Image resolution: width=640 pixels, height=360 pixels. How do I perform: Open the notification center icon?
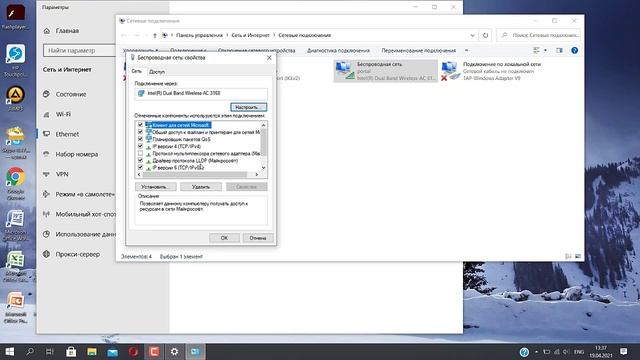click(624, 351)
